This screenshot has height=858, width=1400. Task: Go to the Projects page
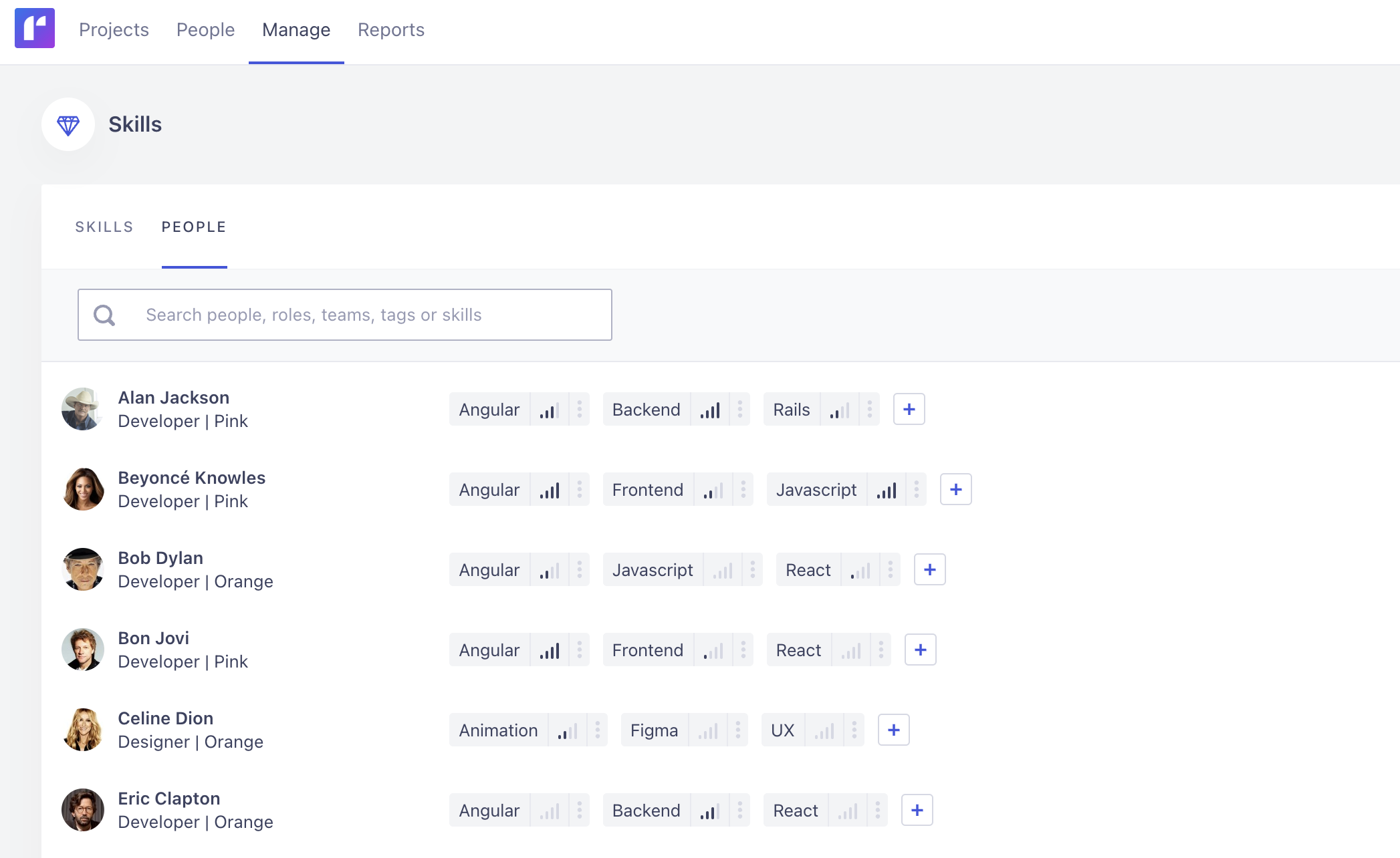114,30
